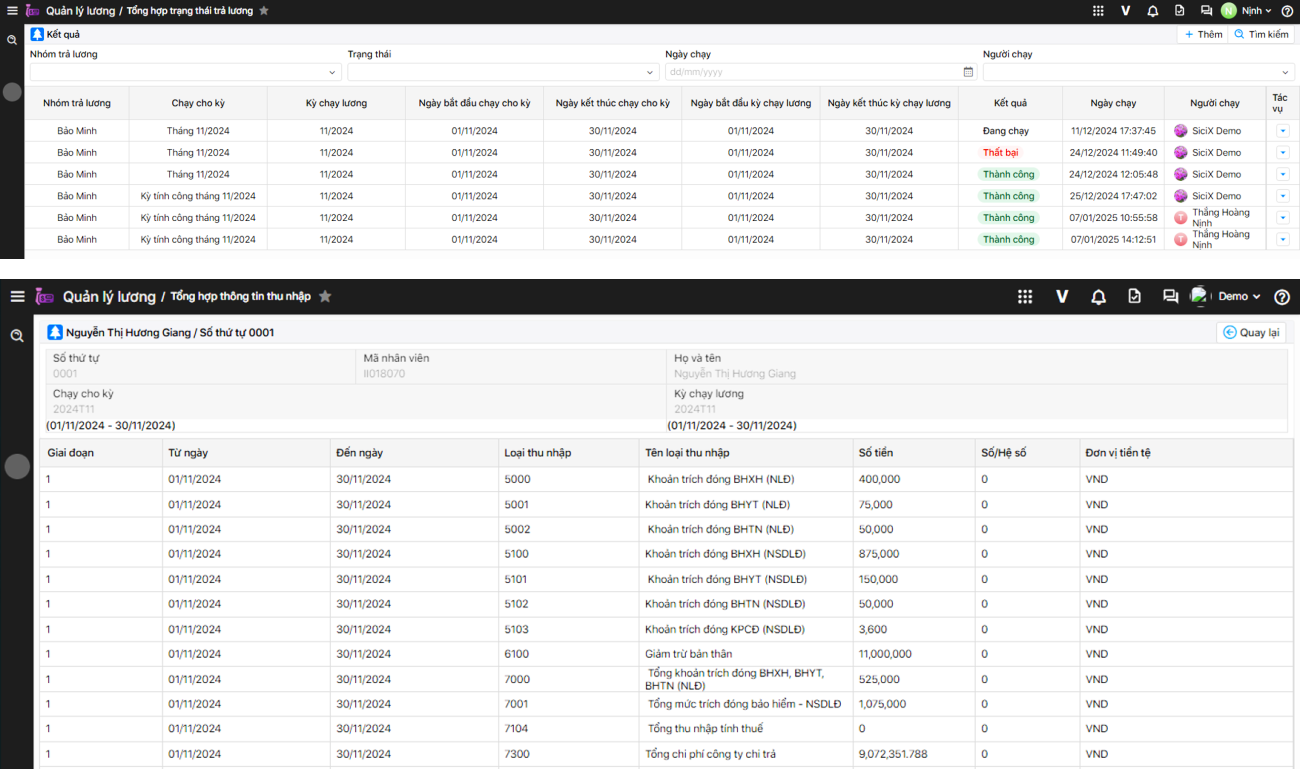Click the document check icon beside the Ninh avatar
Viewport: 1300px width, 769px height.
coord(1179,11)
